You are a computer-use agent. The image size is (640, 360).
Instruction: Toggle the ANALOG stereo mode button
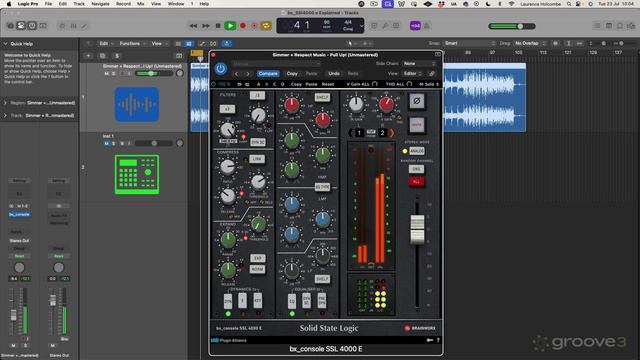point(417,151)
